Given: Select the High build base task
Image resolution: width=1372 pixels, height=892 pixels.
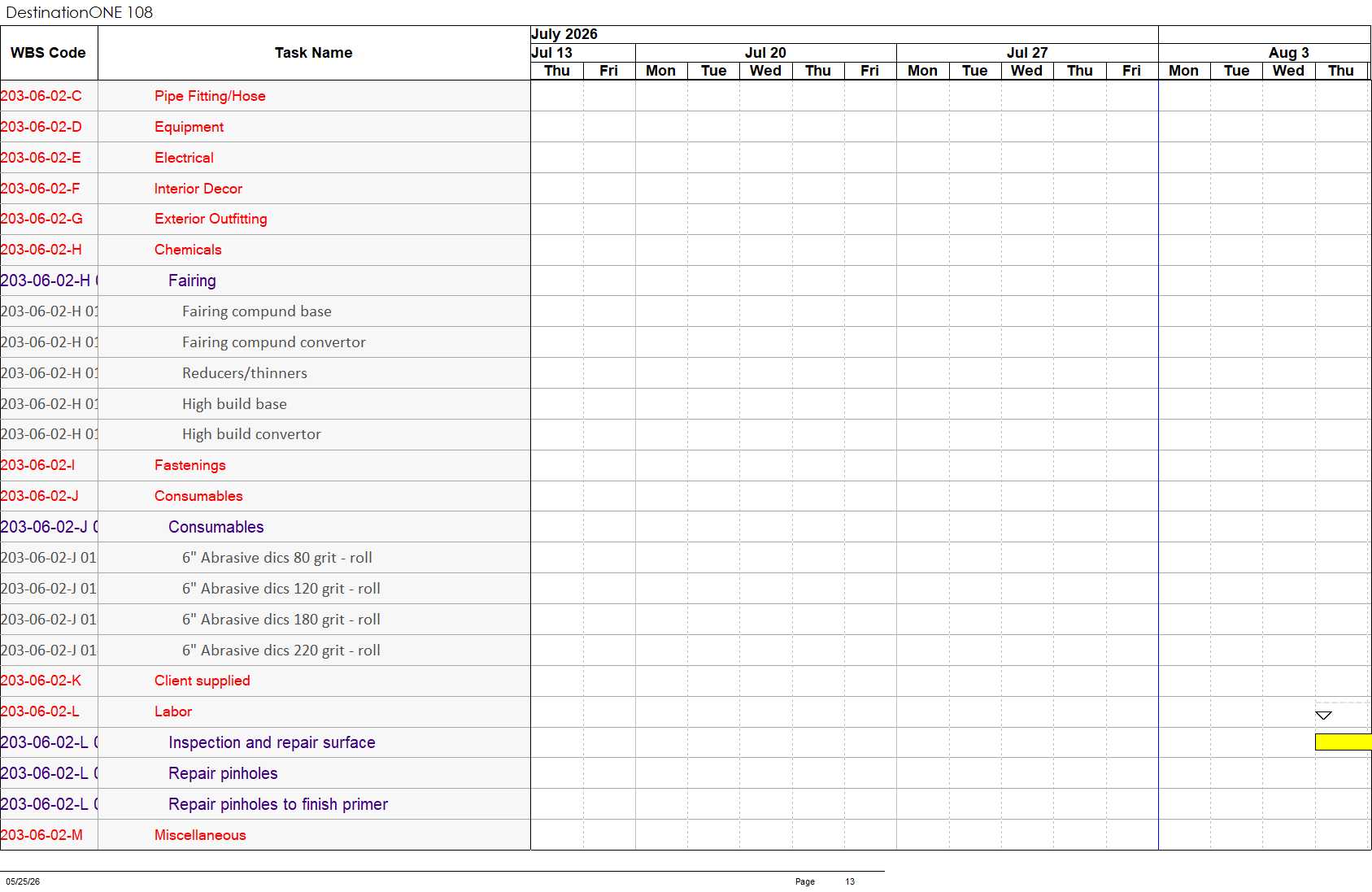Looking at the screenshot, I should click(234, 404).
